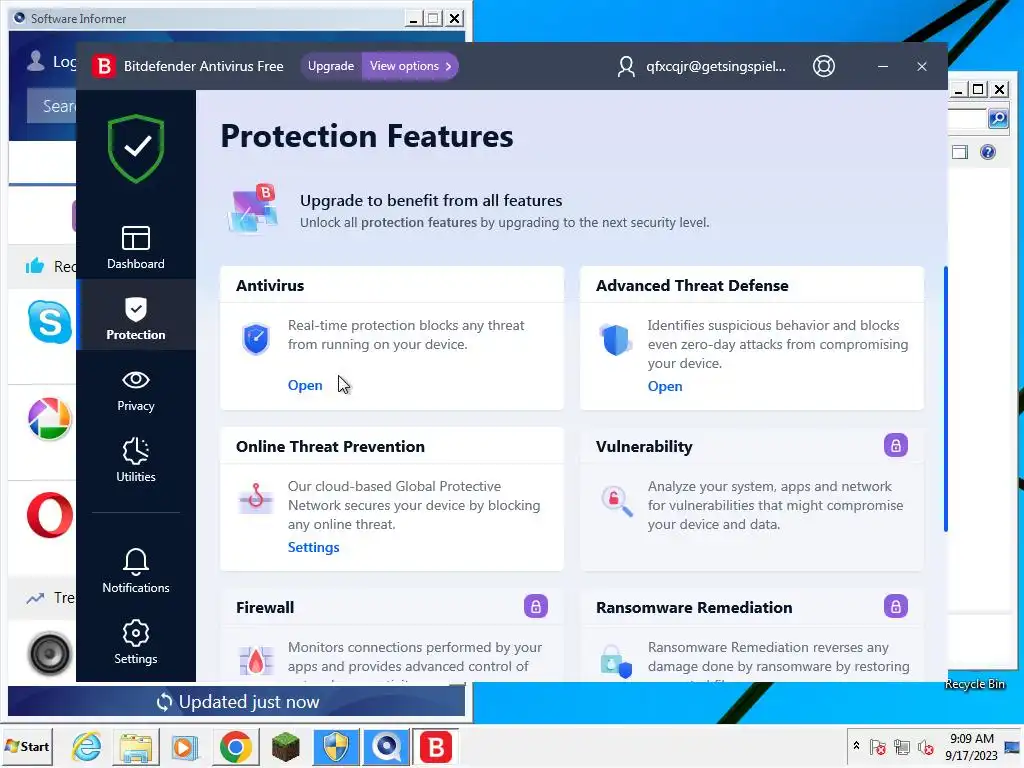The height and width of the screenshot is (768, 1024).
Task: Click the upgrade devices promo icon
Action: click(253, 209)
